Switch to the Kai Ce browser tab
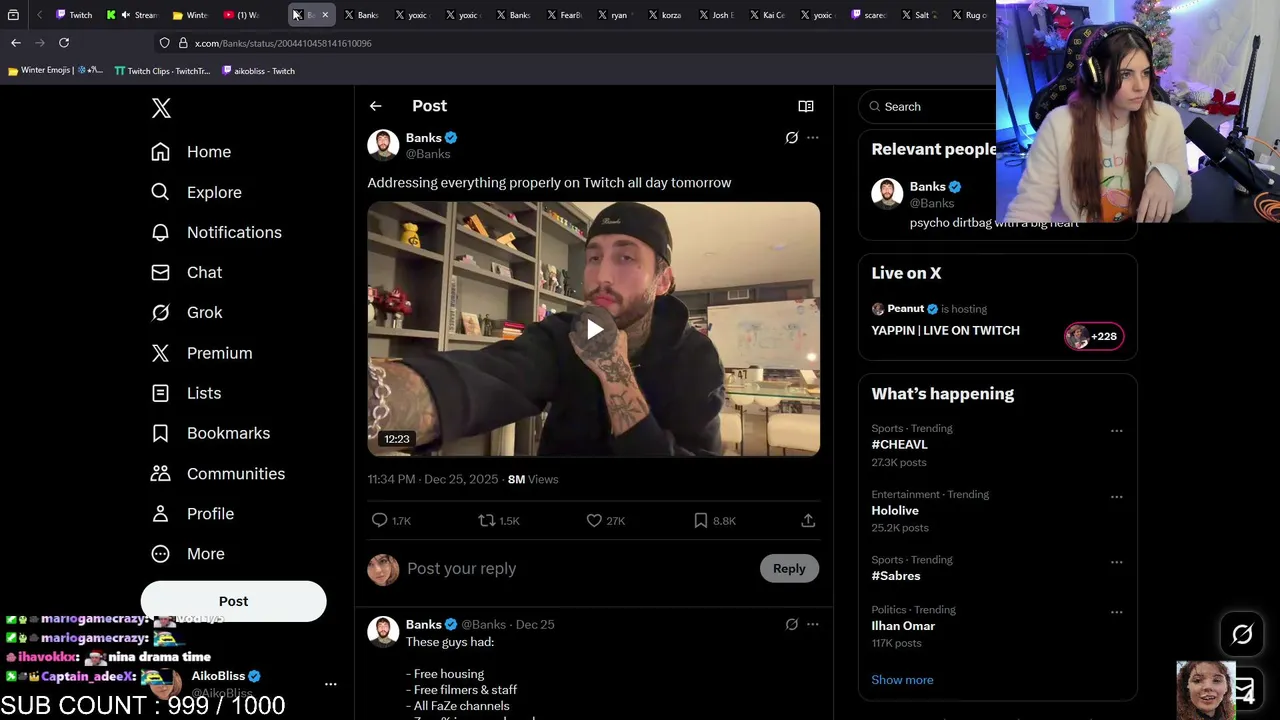The height and width of the screenshot is (720, 1280). click(x=766, y=15)
